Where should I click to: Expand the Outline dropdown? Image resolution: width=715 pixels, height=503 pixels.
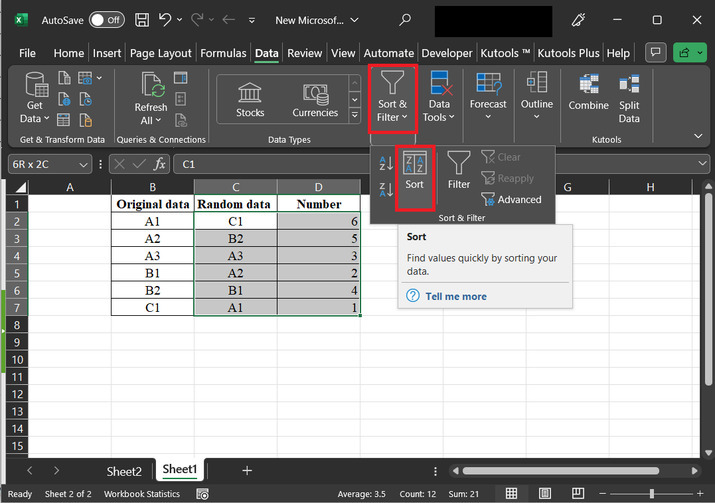click(x=536, y=98)
